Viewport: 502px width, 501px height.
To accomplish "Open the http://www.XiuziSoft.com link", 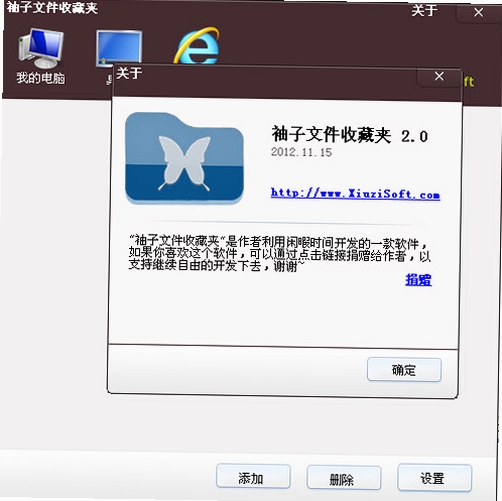I will click(x=355, y=193).
